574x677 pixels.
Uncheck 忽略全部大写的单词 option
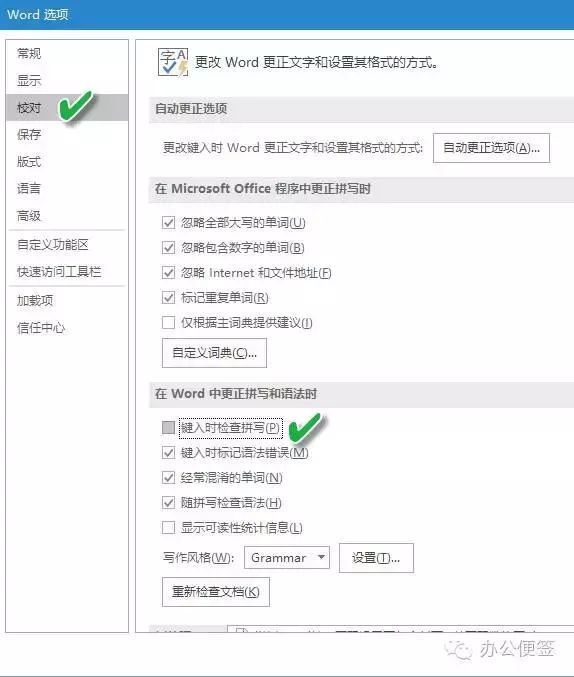coord(168,223)
